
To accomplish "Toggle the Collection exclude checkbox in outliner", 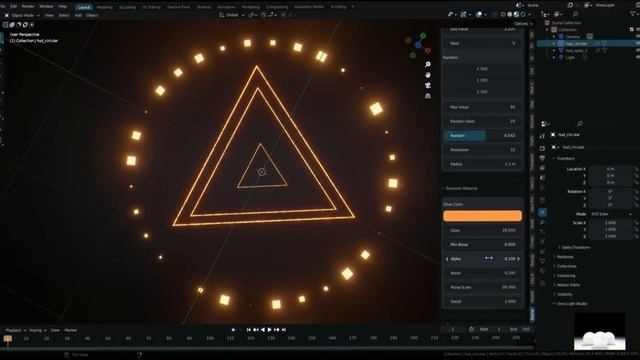I will pos(632,29).
